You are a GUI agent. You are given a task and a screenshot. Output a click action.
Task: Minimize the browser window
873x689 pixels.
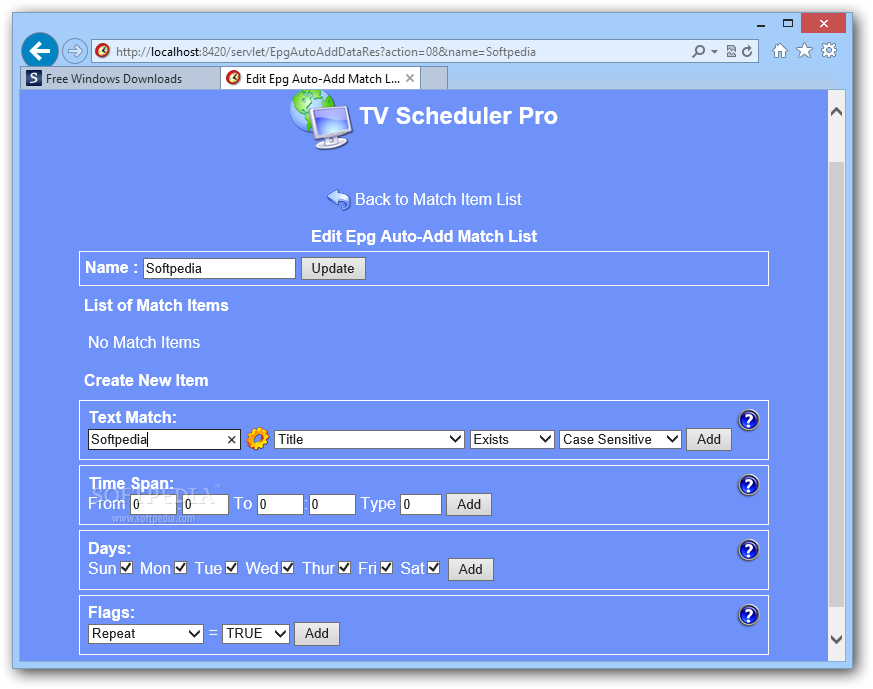[x=761, y=24]
